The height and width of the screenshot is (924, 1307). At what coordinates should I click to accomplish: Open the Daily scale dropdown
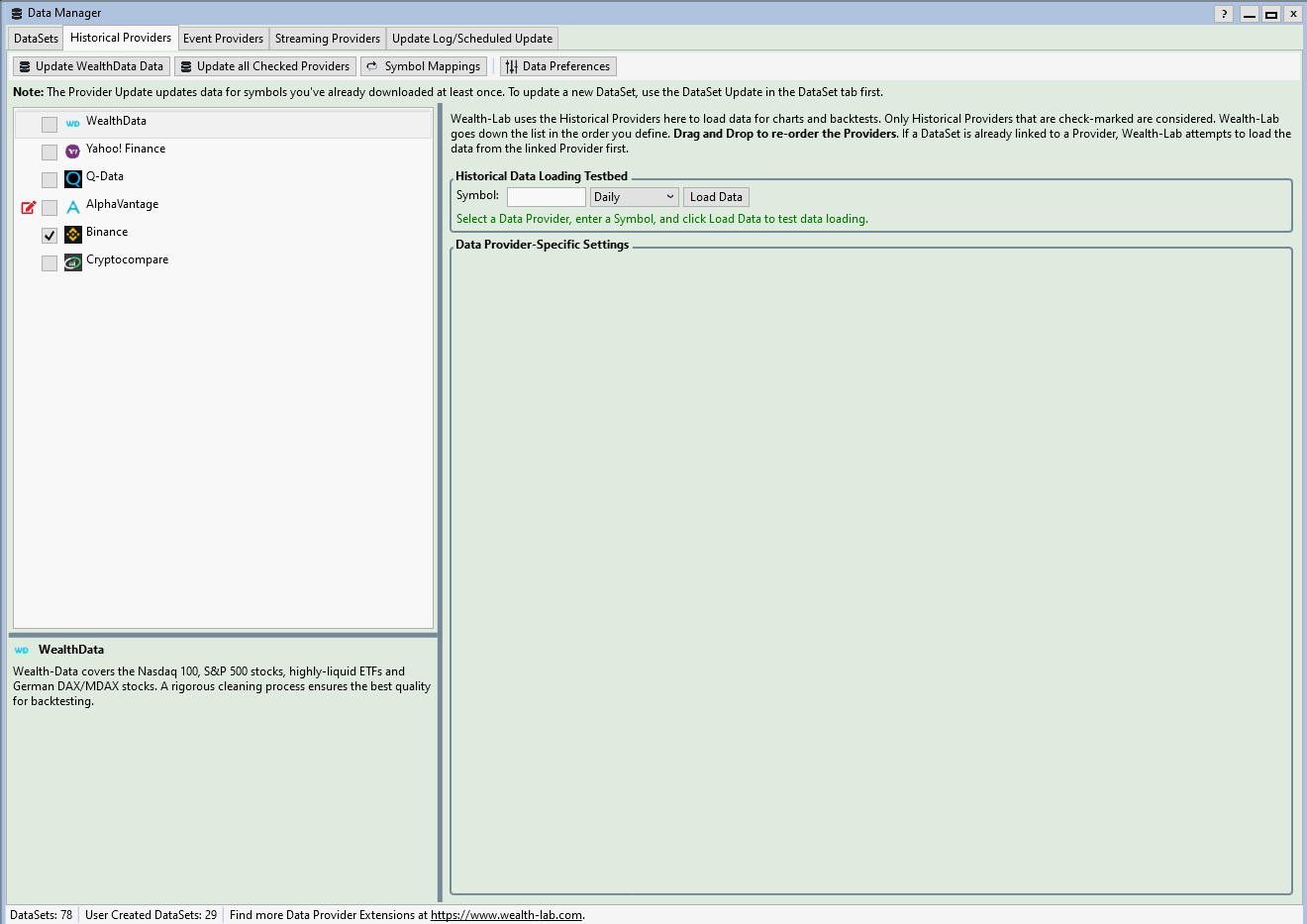click(x=635, y=197)
